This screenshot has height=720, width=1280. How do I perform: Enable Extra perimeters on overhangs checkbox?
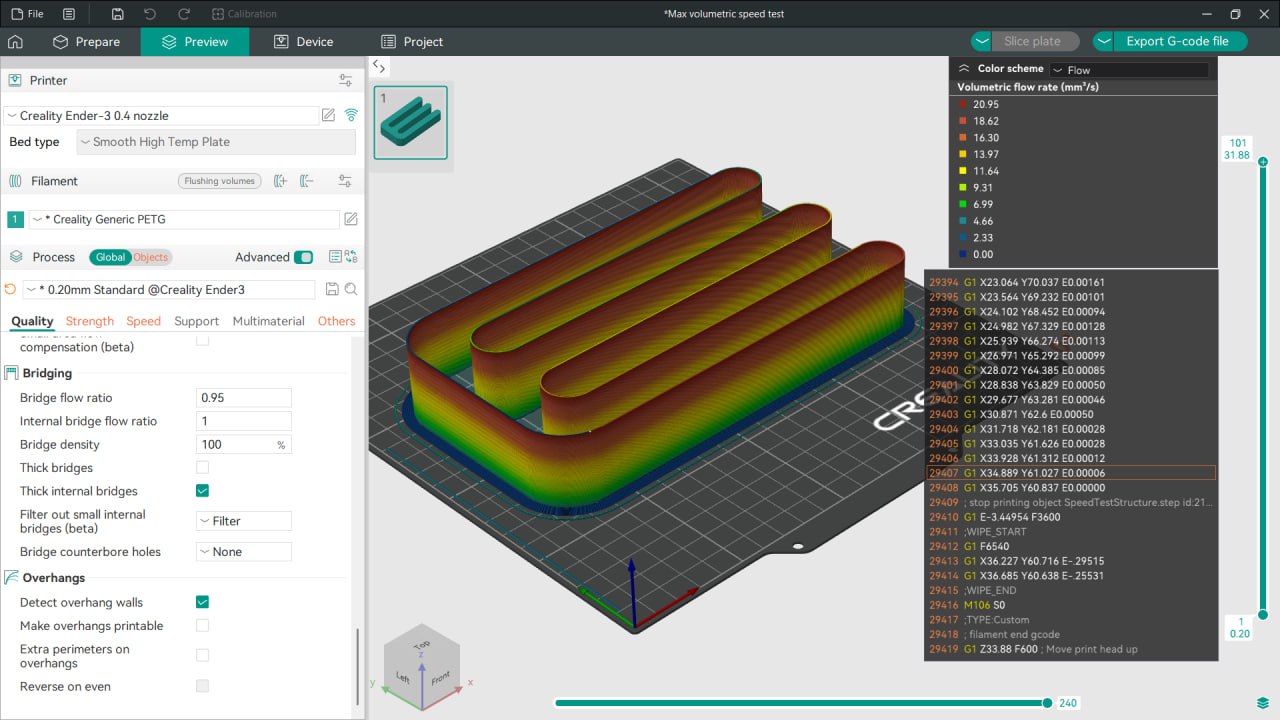(x=203, y=656)
